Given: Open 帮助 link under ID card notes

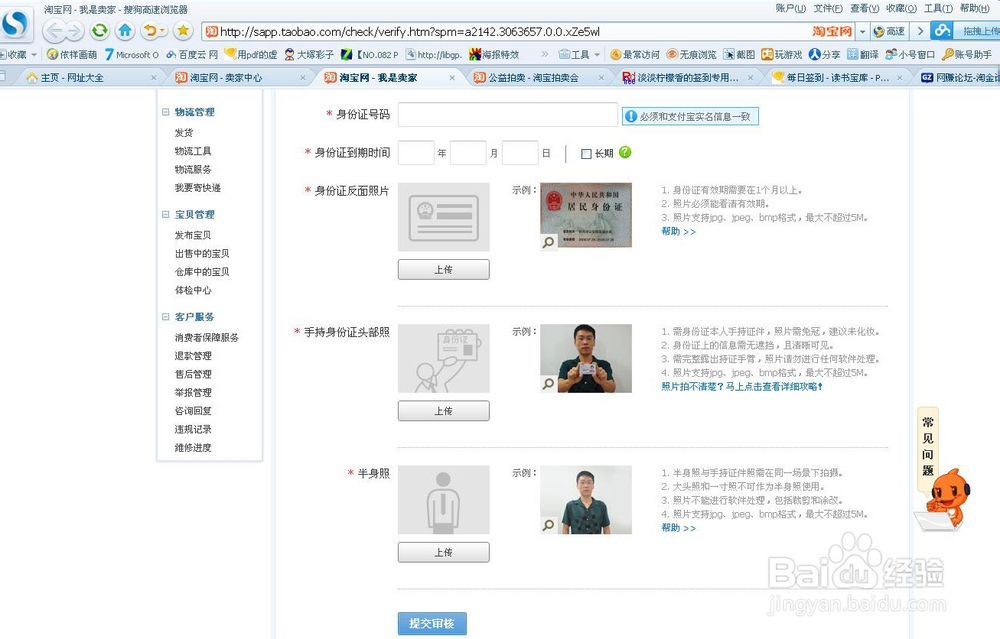Looking at the screenshot, I should [679, 231].
